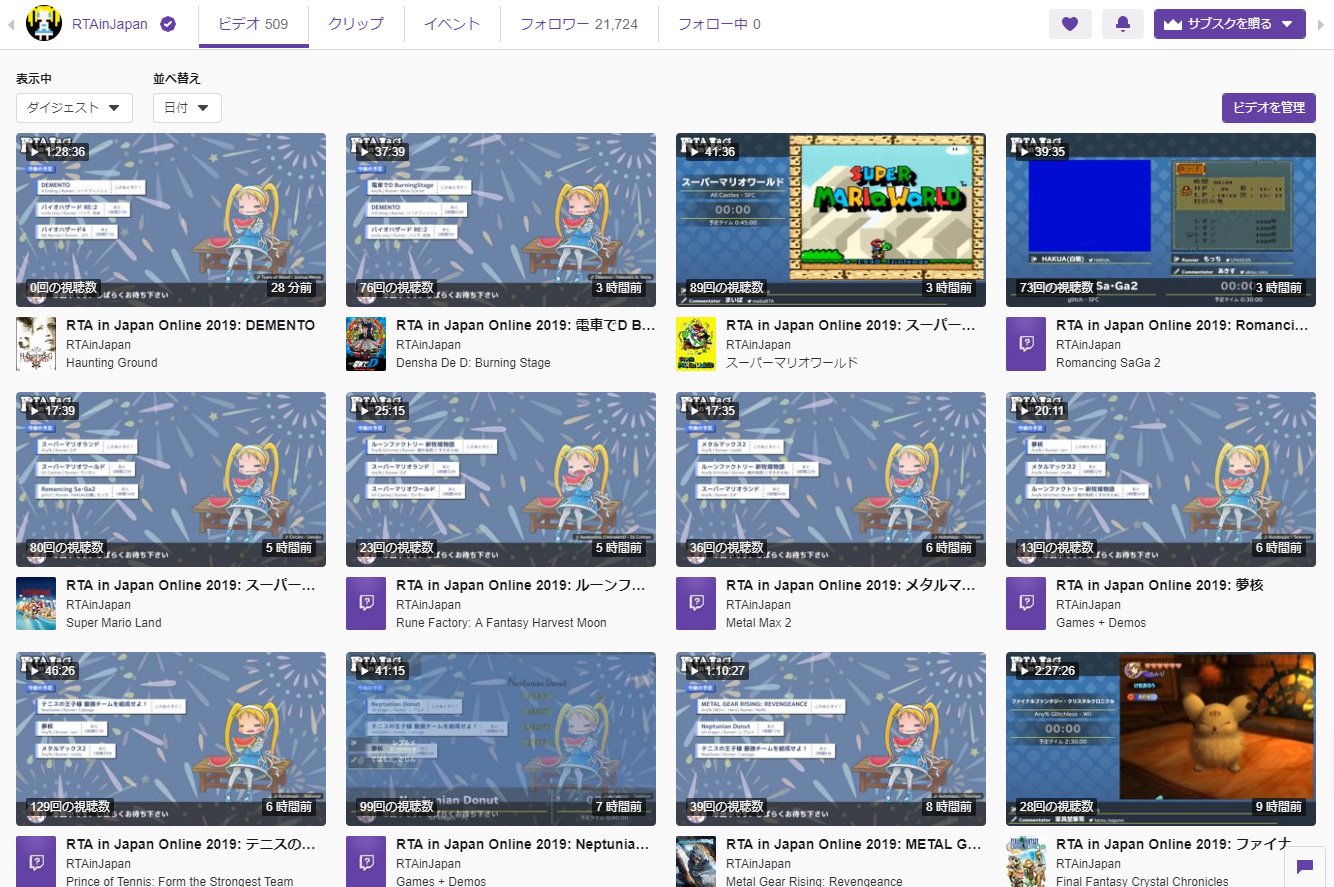The height and width of the screenshot is (887, 1334).
Task: Open the RTAinJapan channel name link
Action: pos(110,24)
